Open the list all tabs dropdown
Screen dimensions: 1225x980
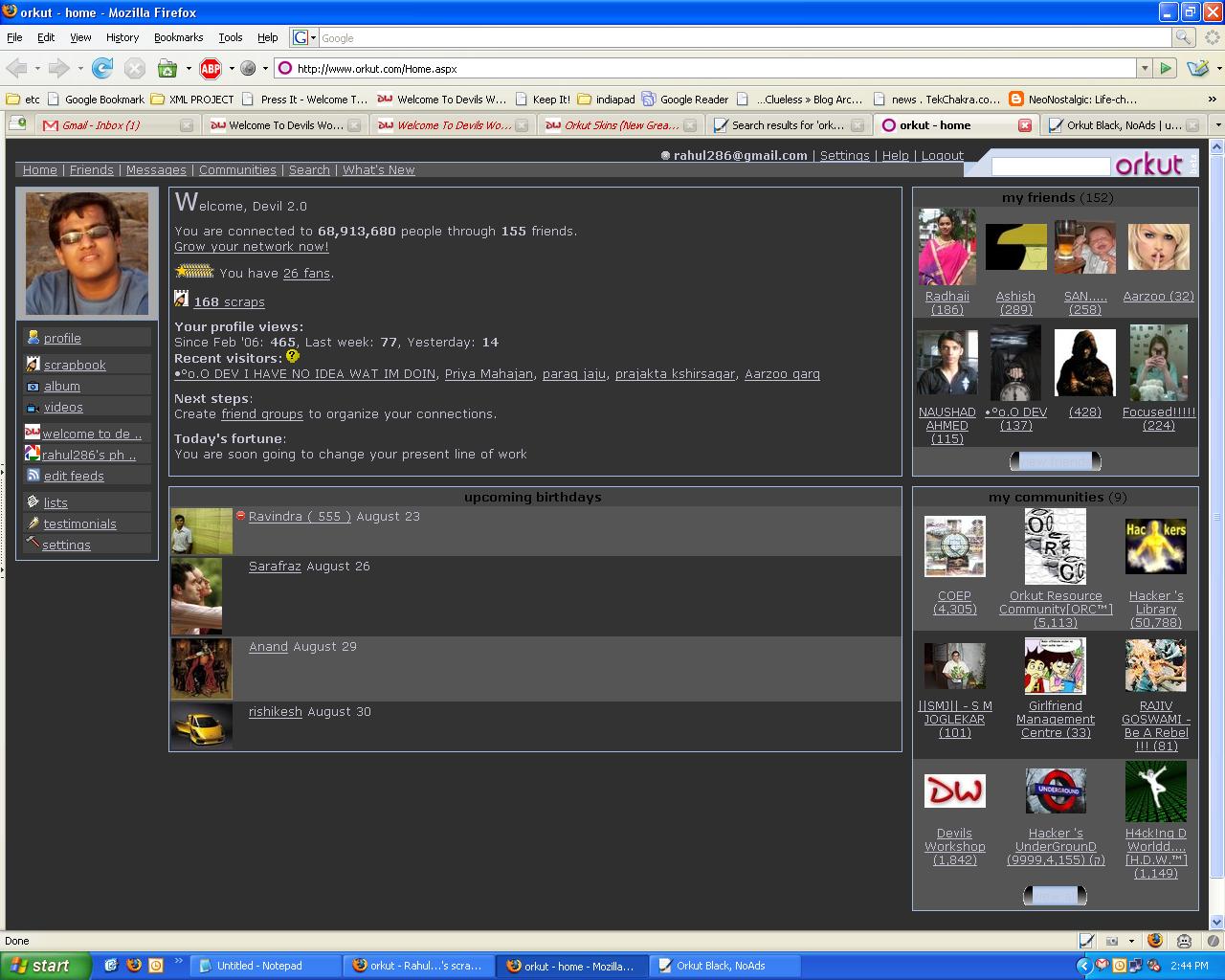click(x=1217, y=124)
